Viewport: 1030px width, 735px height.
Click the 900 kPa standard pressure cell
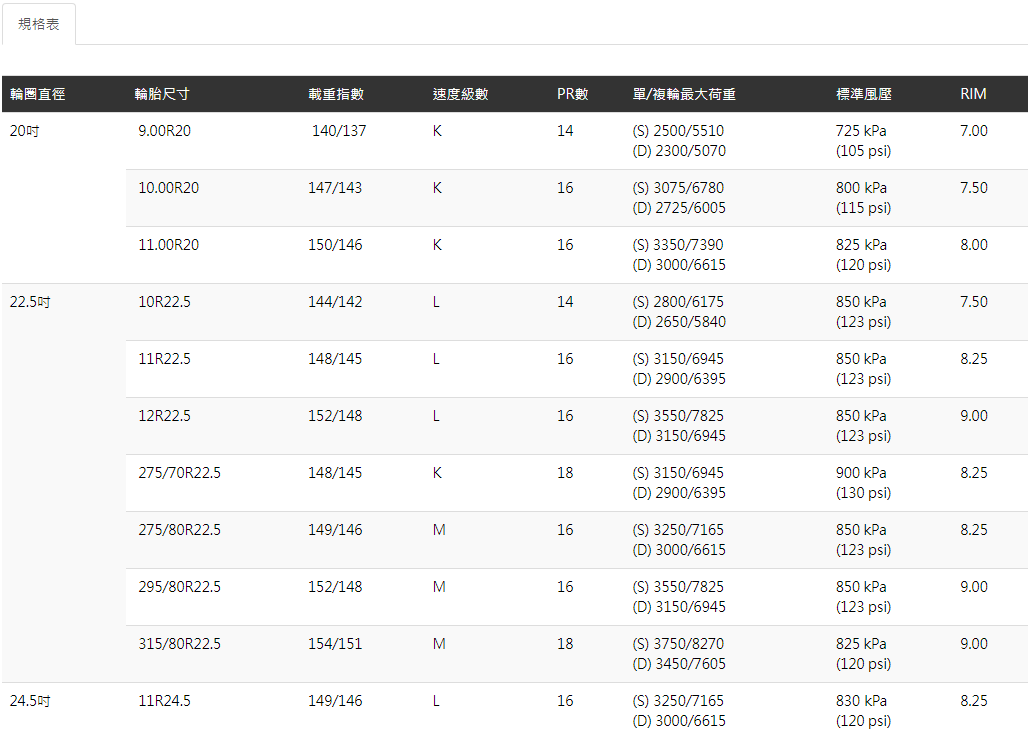[861, 473]
